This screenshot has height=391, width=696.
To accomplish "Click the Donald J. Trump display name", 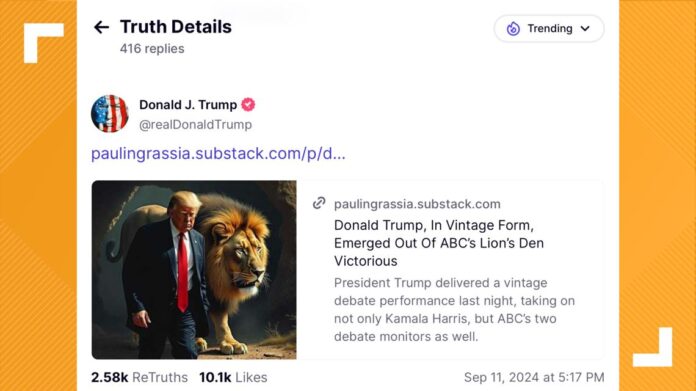I will [188, 105].
